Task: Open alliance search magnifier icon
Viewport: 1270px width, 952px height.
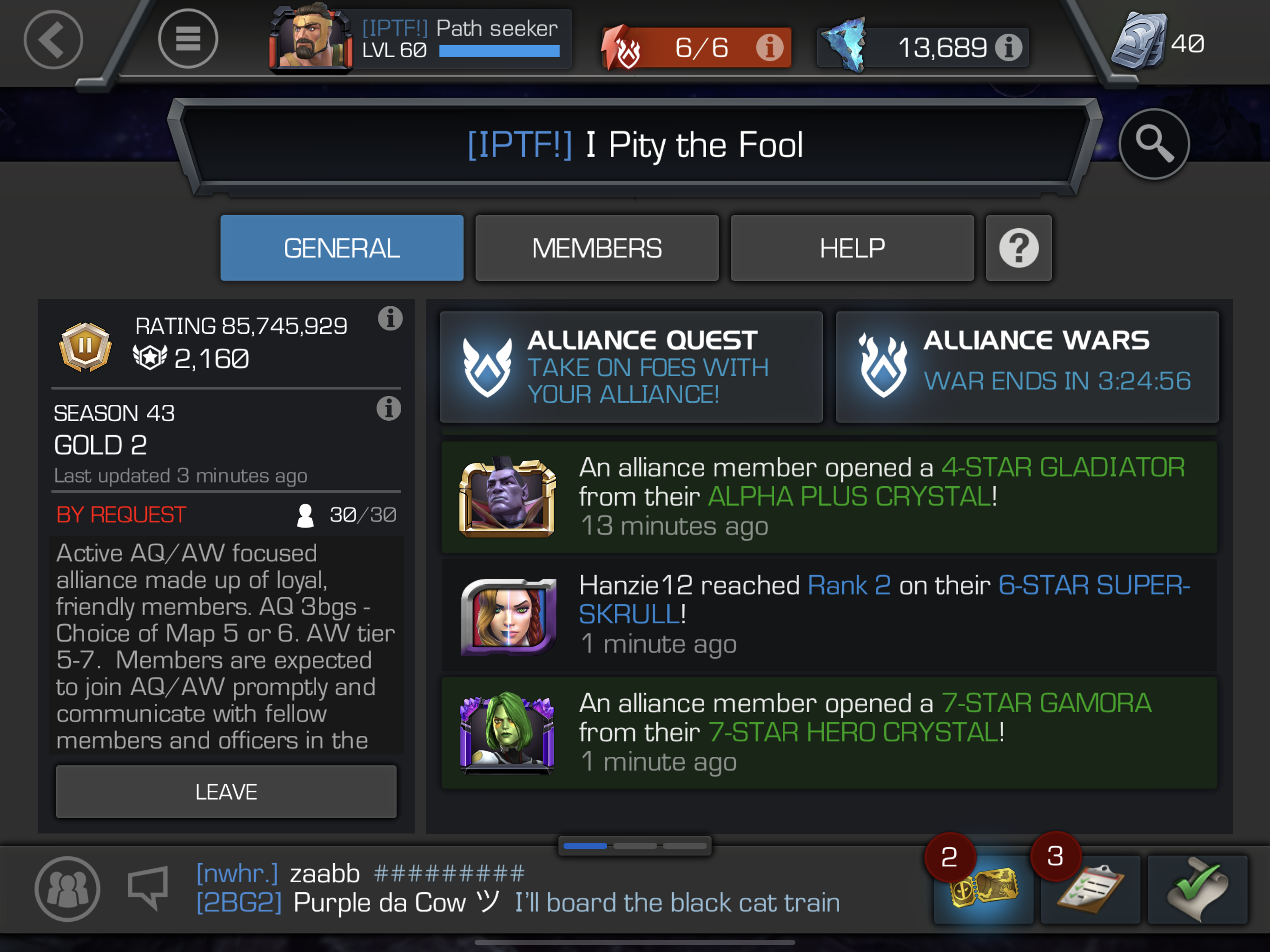Action: coord(1154,144)
